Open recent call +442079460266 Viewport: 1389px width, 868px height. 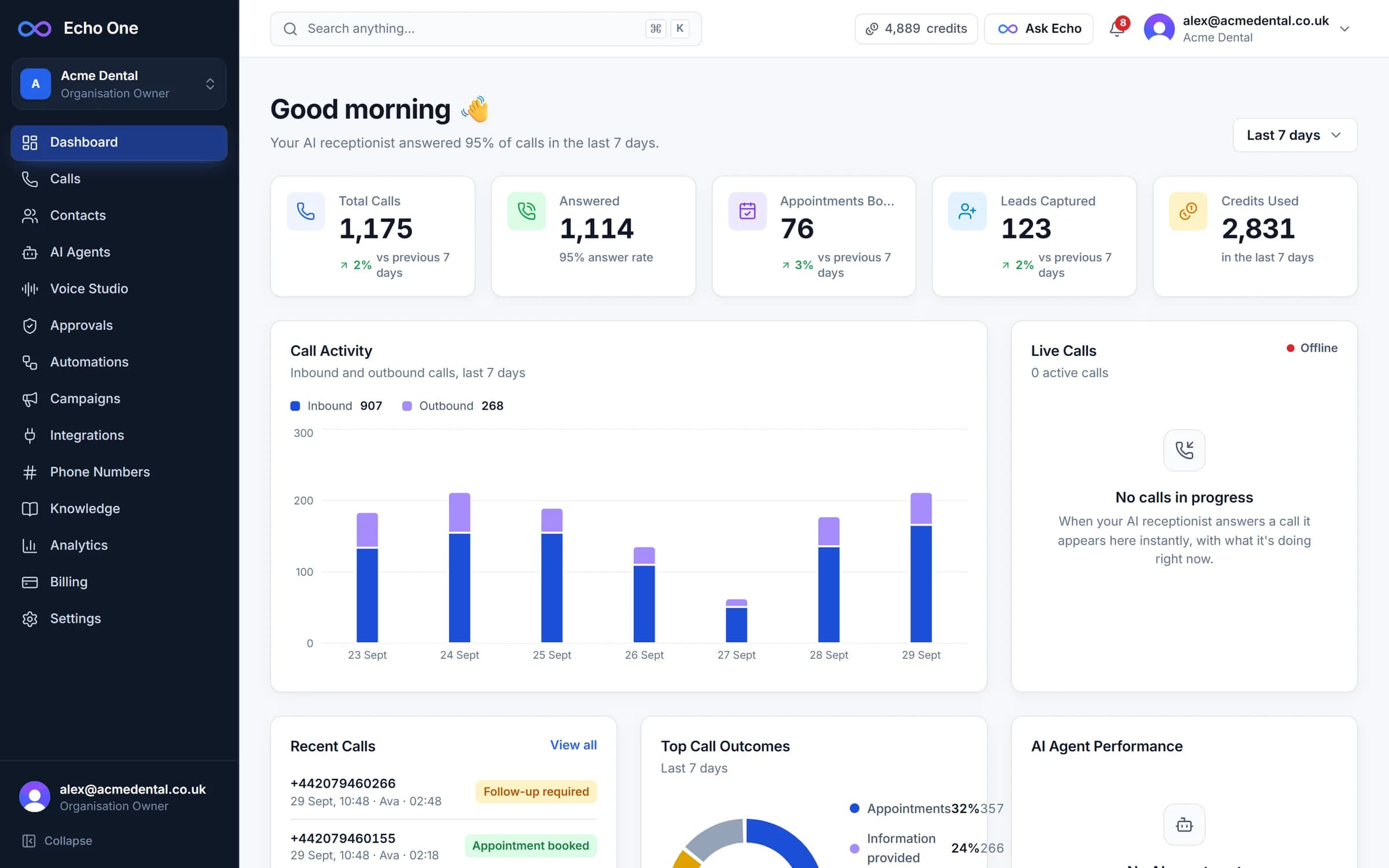pos(443,792)
